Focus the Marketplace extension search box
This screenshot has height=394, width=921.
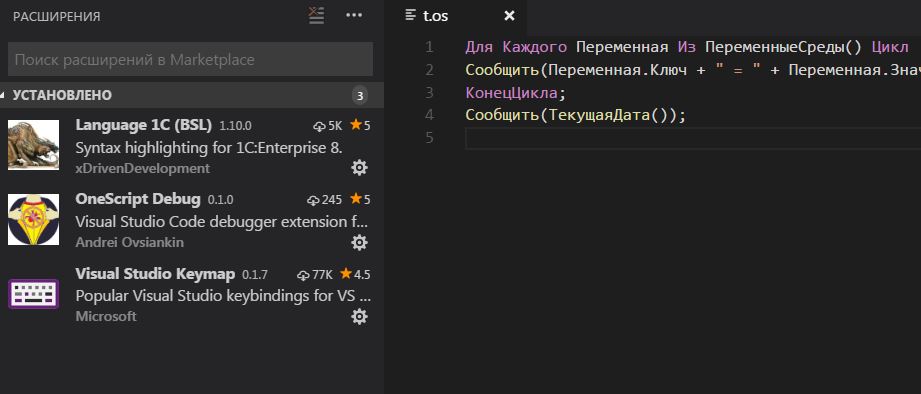190,59
